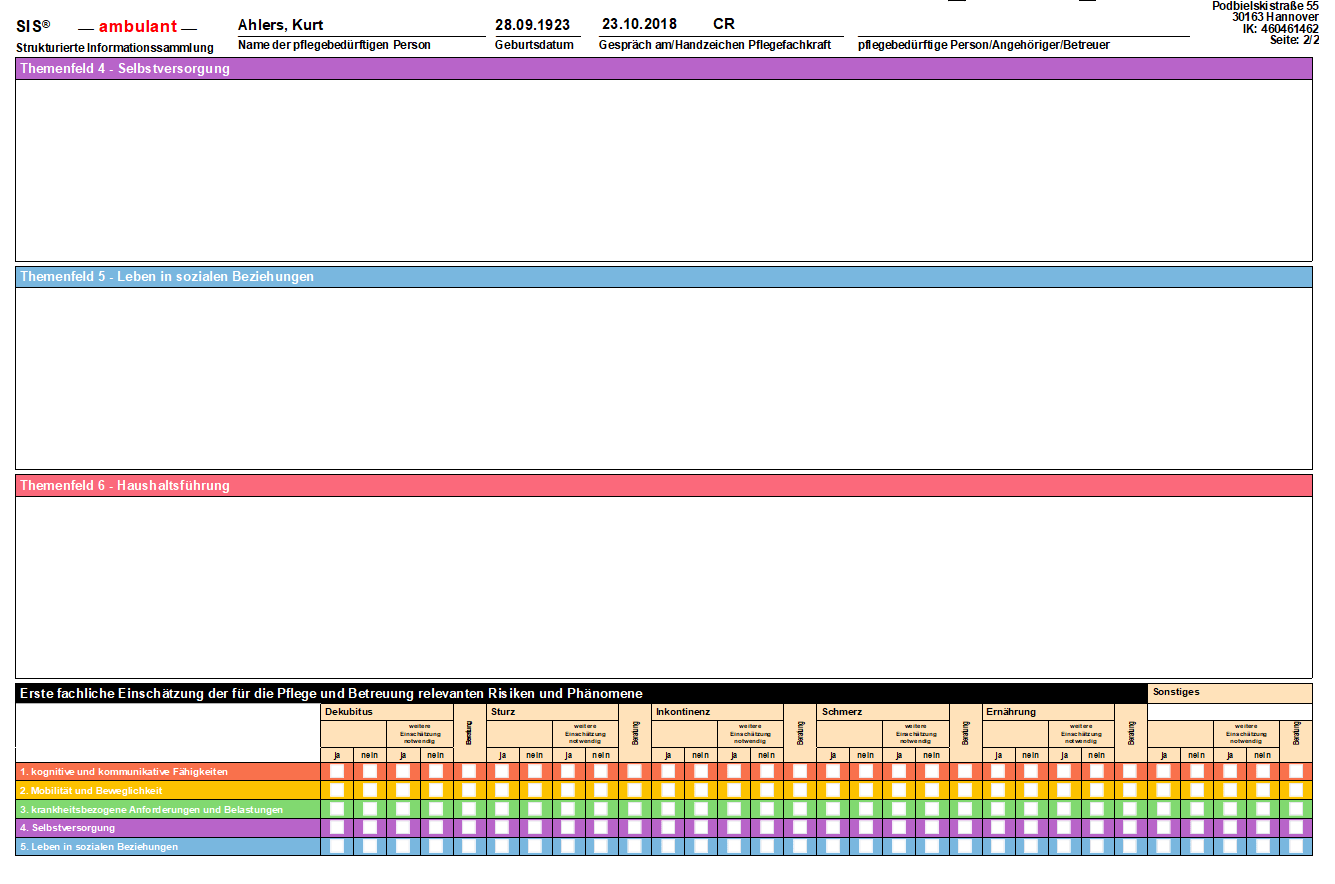Image resolution: width=1335 pixels, height=884 pixels.
Task: Tick Sturz Beratung box in Mobilität und Beweglichkeit row
Action: (634, 790)
